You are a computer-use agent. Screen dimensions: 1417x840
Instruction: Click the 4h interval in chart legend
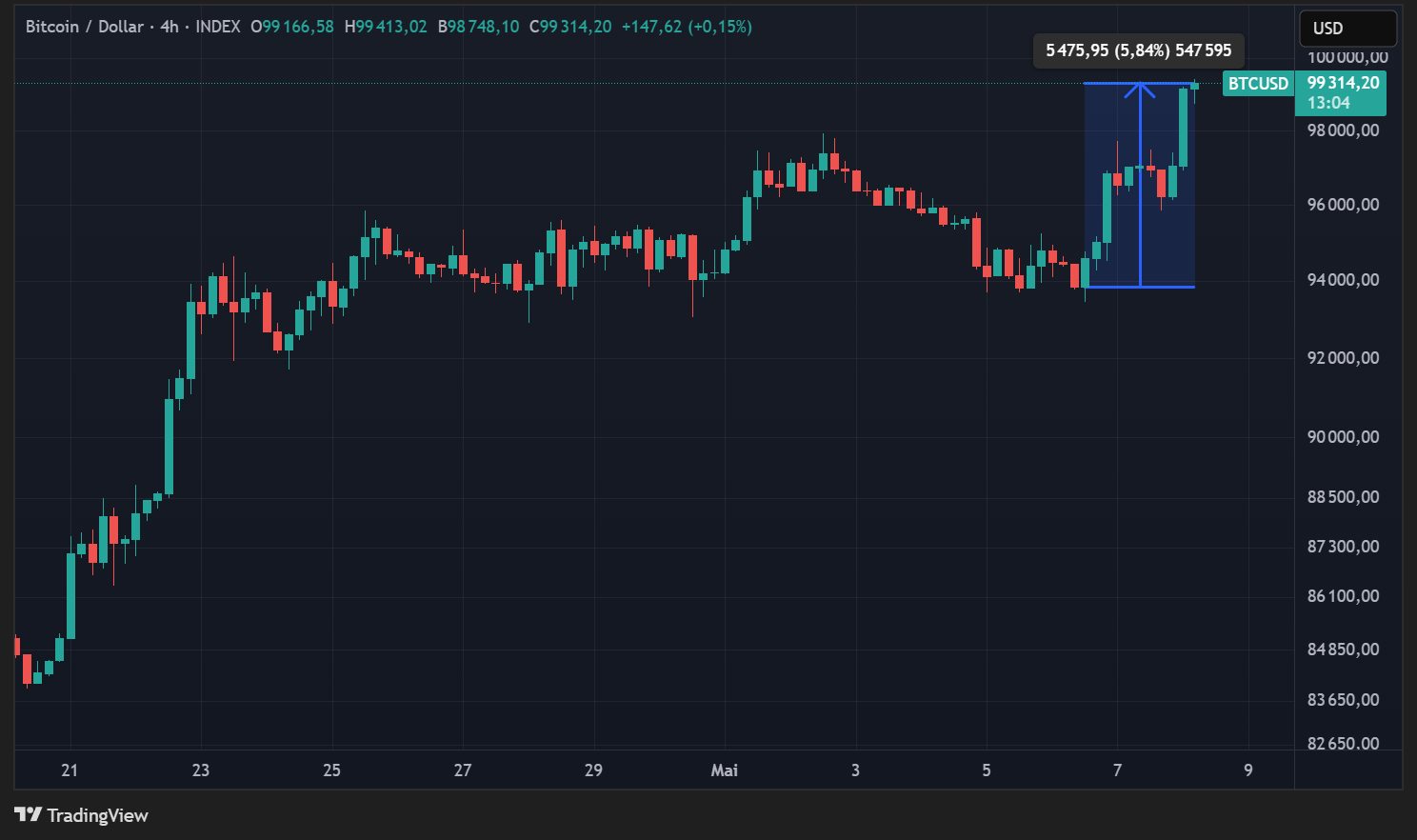point(170,27)
